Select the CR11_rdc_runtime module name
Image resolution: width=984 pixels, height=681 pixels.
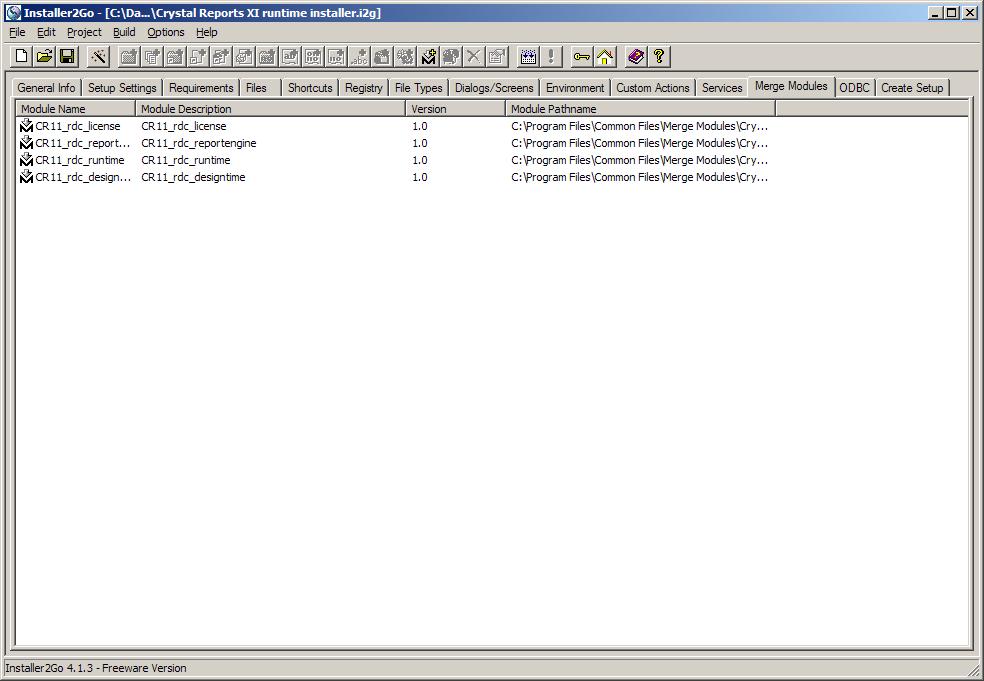(x=80, y=159)
